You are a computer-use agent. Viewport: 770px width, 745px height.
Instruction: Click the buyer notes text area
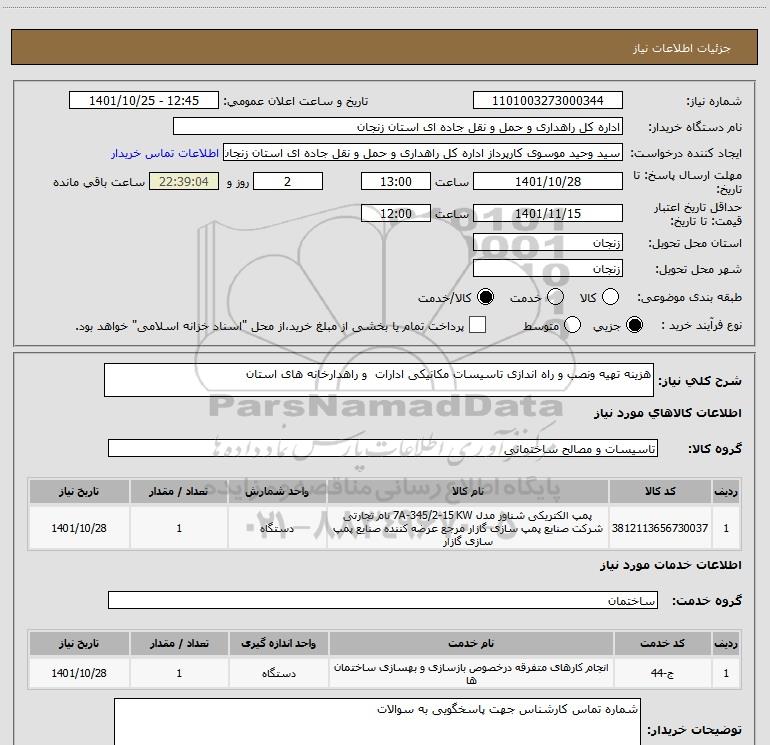[x=377, y=722]
